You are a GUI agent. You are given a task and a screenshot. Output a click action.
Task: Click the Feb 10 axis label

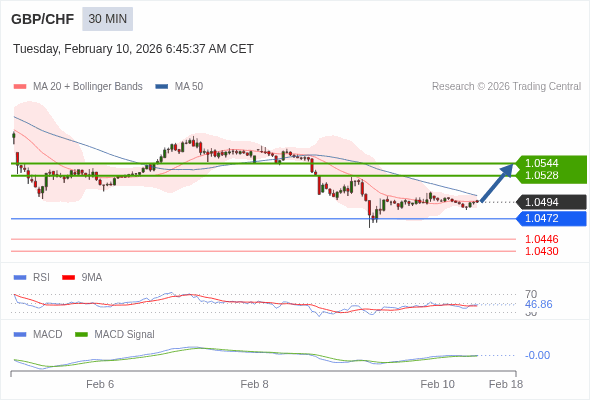[x=437, y=384]
